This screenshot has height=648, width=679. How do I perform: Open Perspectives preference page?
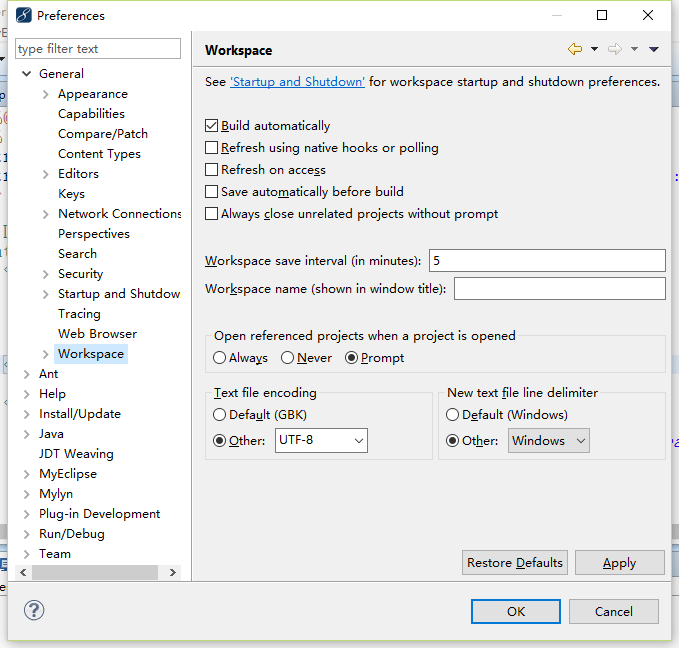pos(94,234)
